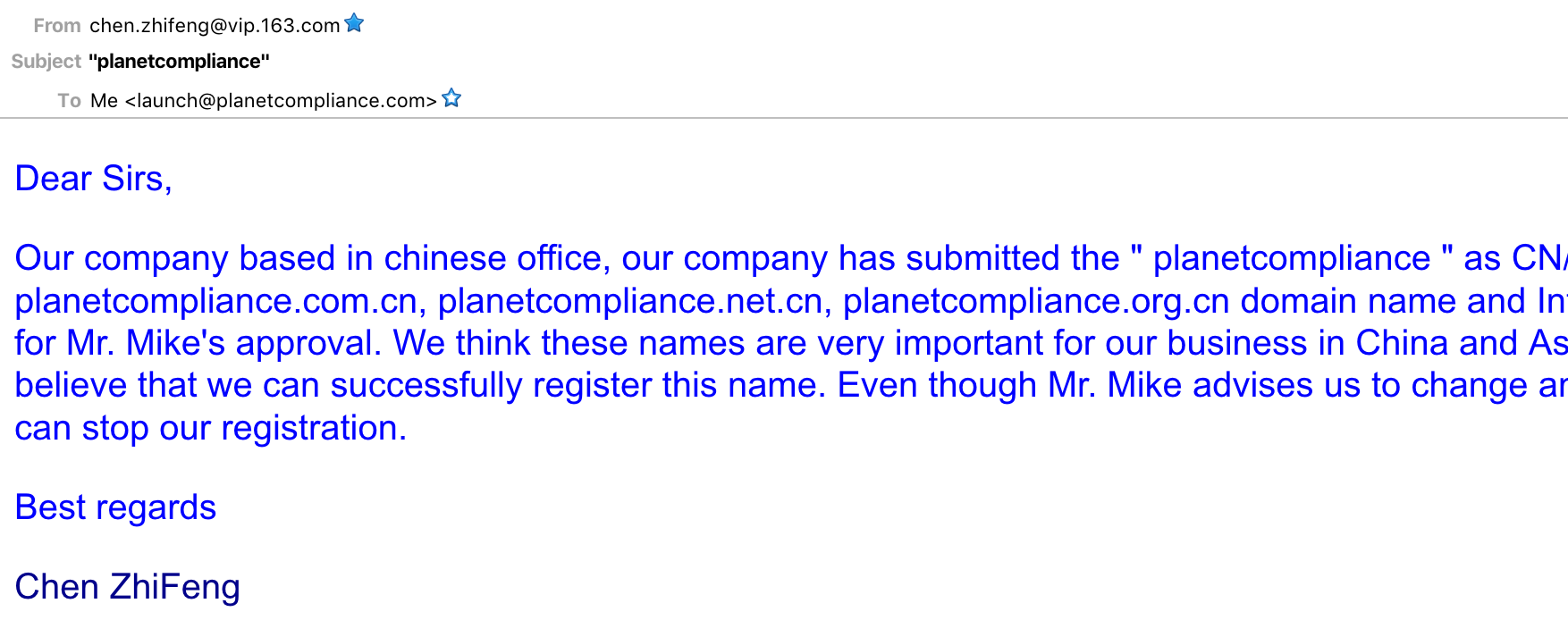Click the To header label
This screenshot has width=1568, height=620.
coord(70,101)
